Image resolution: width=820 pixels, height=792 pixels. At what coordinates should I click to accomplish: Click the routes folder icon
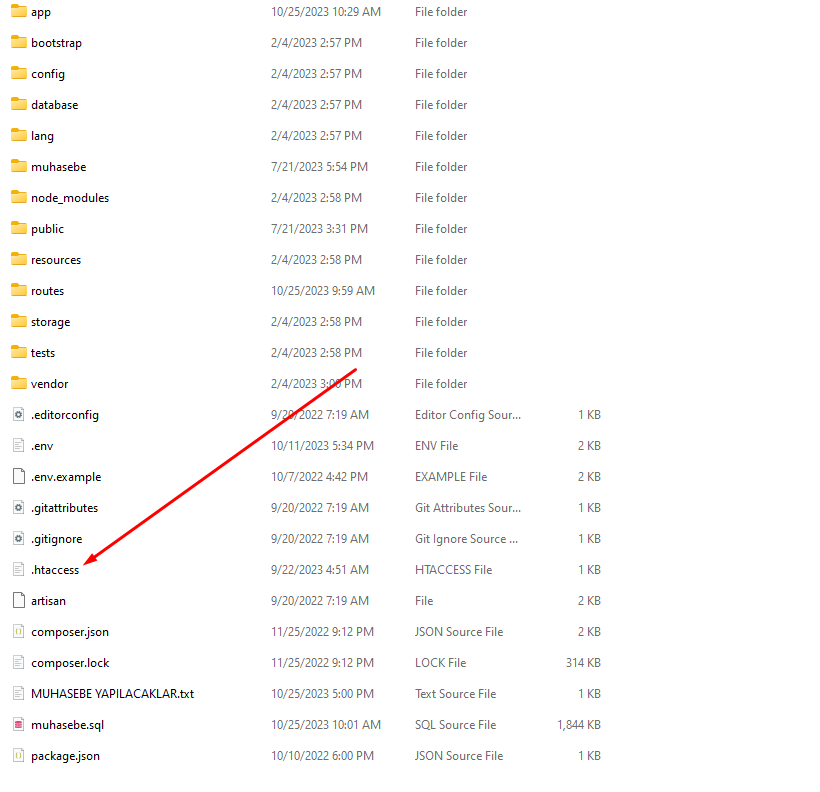click(x=19, y=290)
